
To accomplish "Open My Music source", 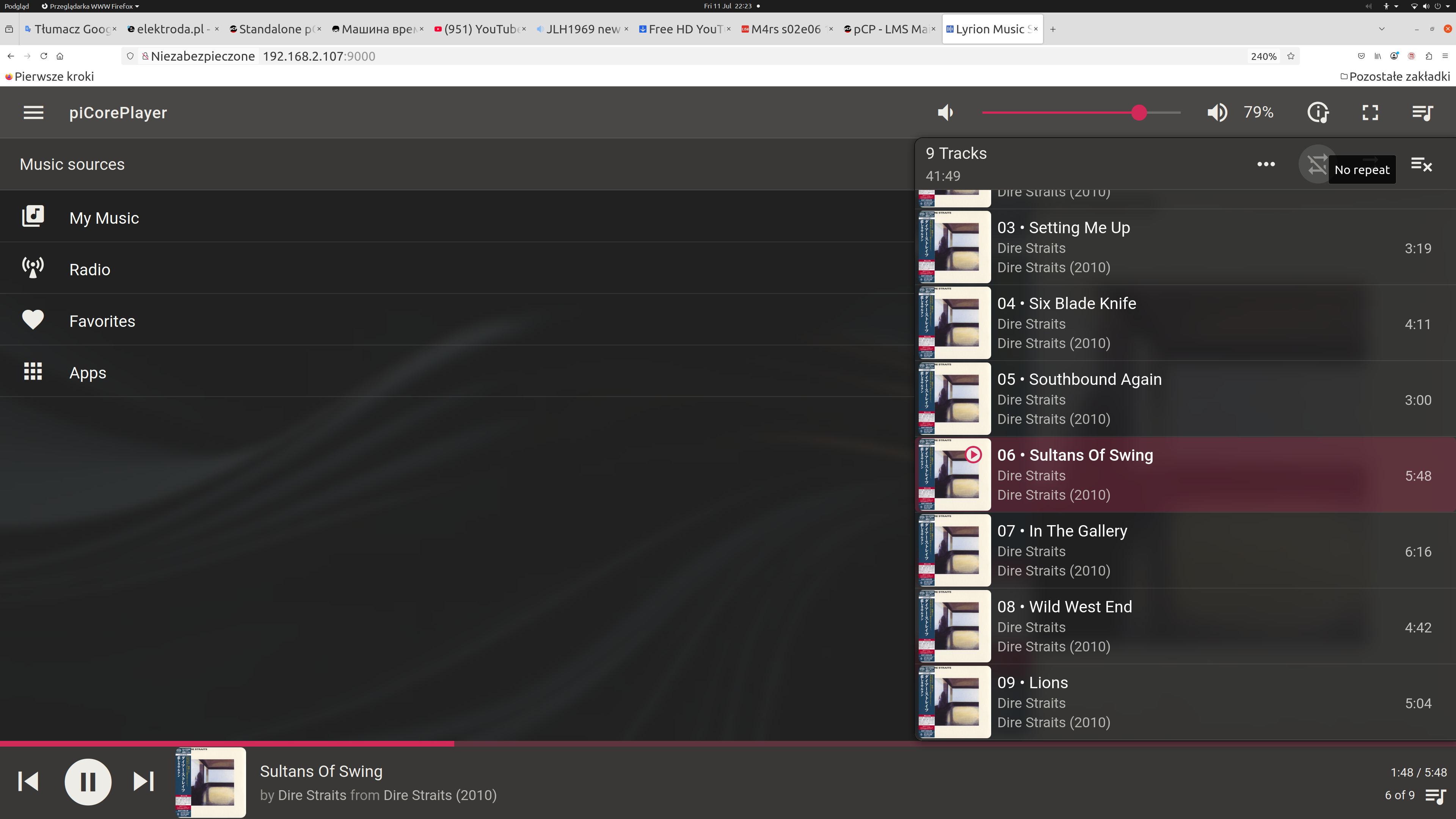I will tap(457, 217).
